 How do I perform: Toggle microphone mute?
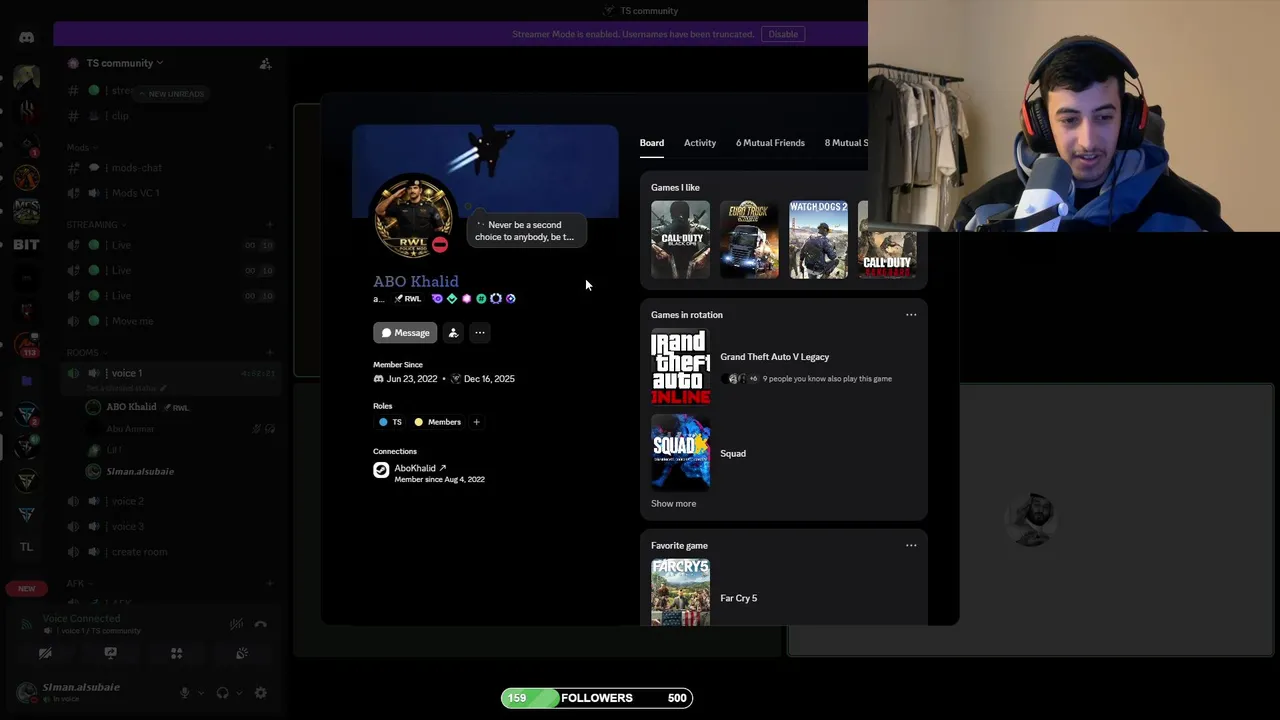coord(184,693)
